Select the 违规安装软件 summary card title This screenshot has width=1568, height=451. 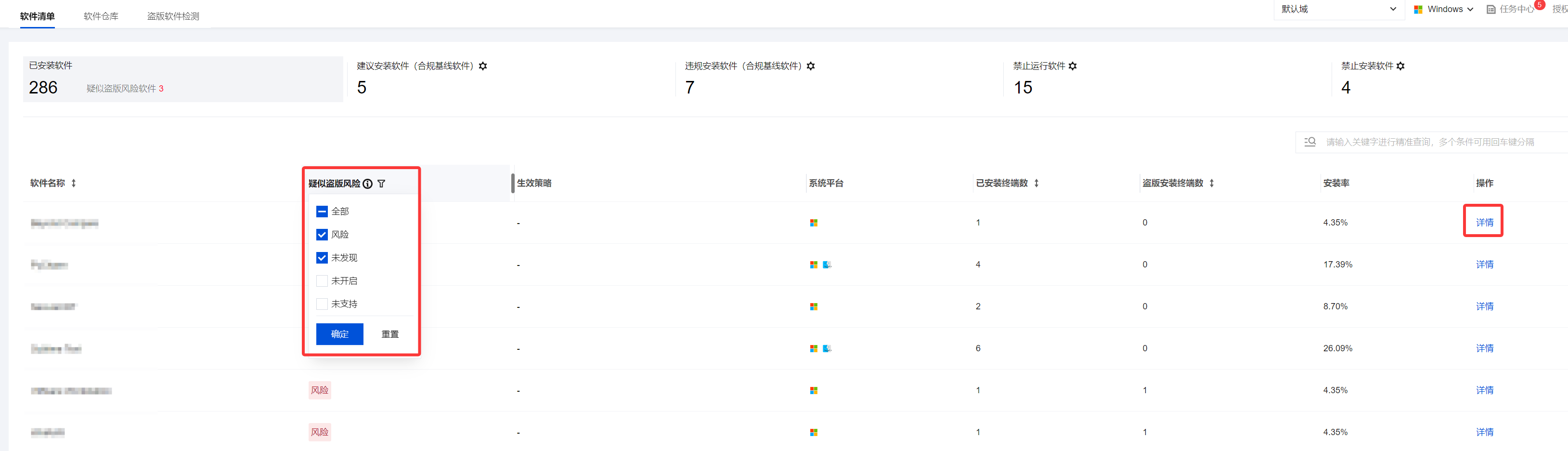coord(743,66)
